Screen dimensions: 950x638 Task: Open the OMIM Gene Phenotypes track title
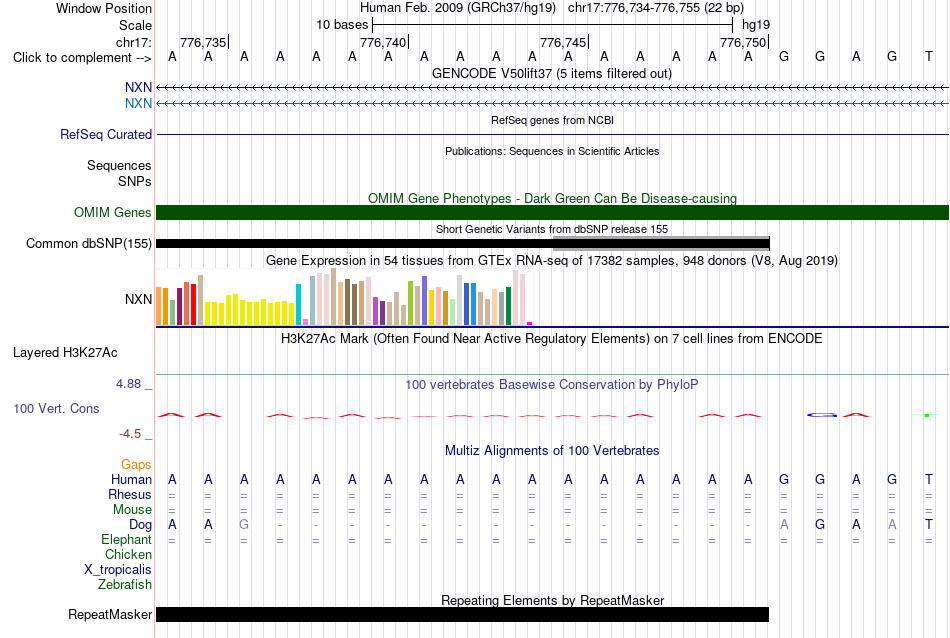click(x=552, y=198)
